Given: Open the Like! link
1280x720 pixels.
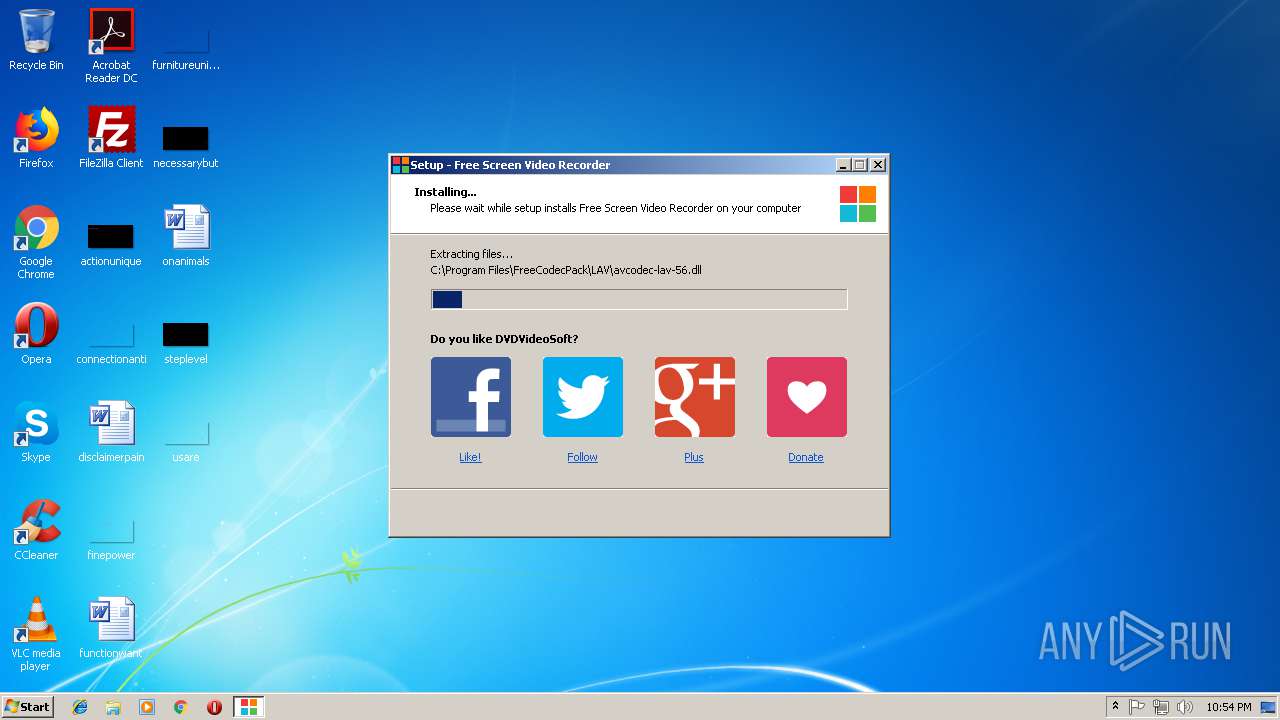Looking at the screenshot, I should [470, 457].
